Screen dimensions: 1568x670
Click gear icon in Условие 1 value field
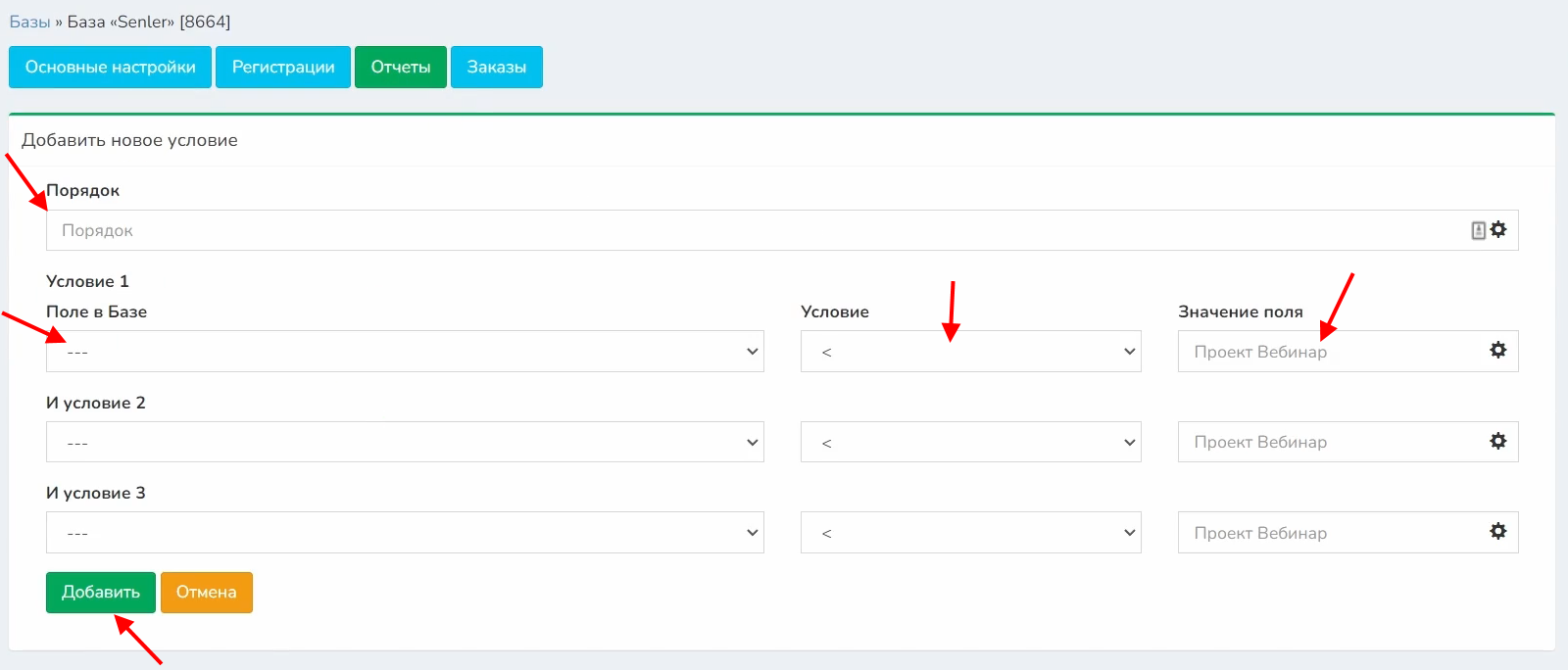1497,350
